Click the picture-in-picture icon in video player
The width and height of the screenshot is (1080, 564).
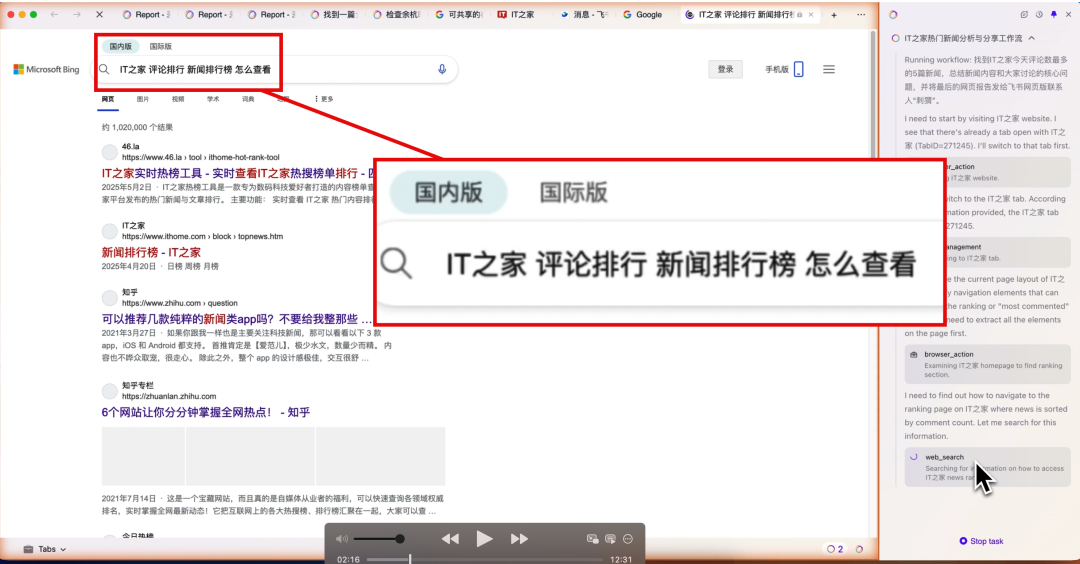(592, 539)
